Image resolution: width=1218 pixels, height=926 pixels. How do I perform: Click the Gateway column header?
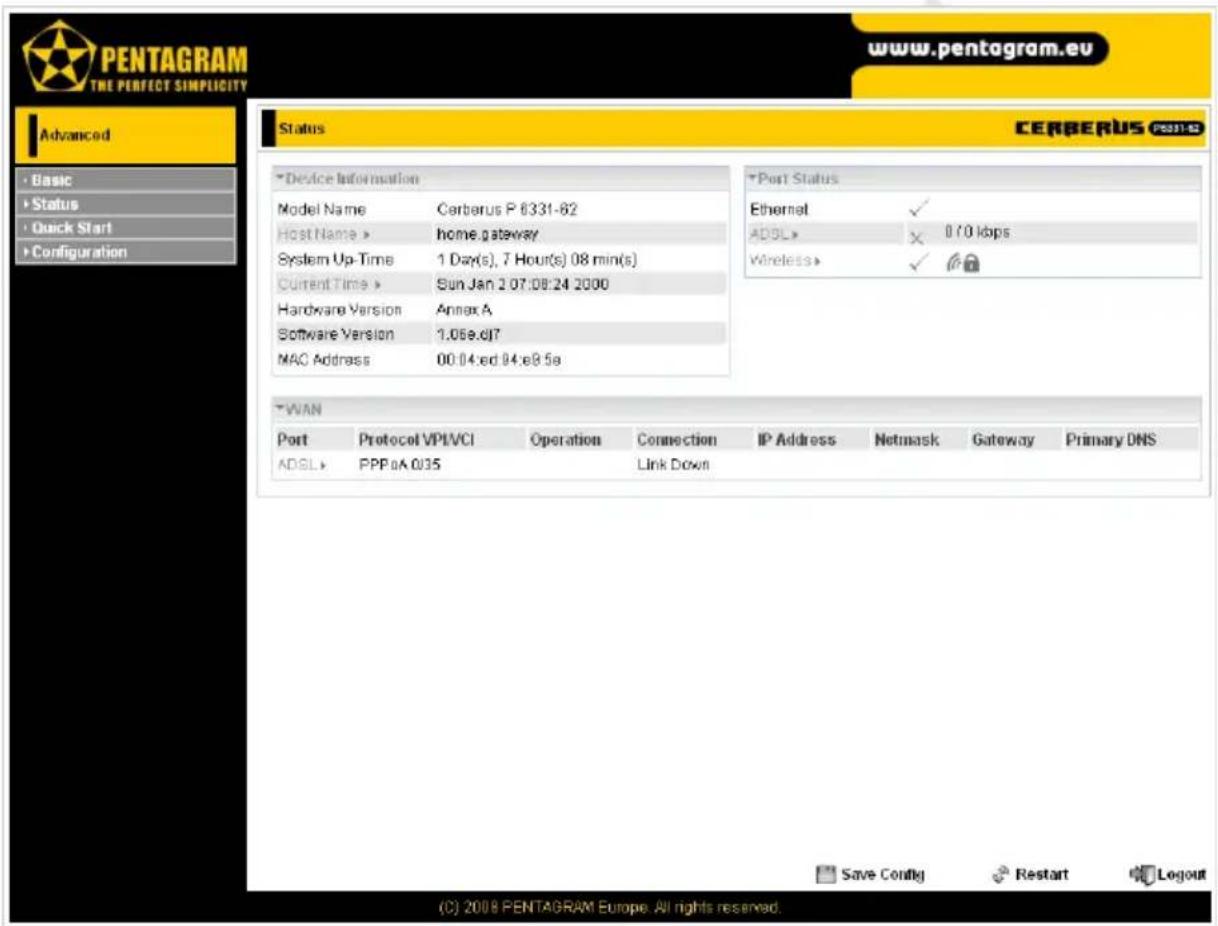(x=1002, y=440)
